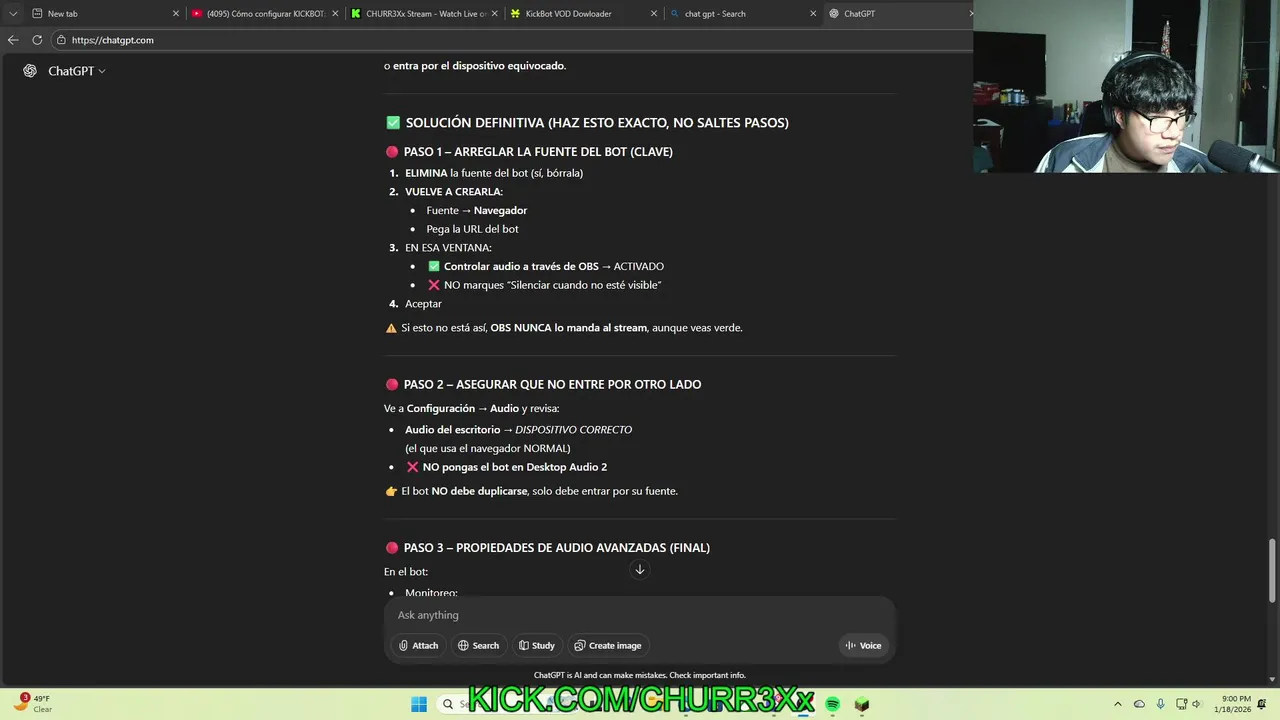The image size is (1280, 720).
Task: Reload the page with the refresh icon
Action: coord(37,40)
